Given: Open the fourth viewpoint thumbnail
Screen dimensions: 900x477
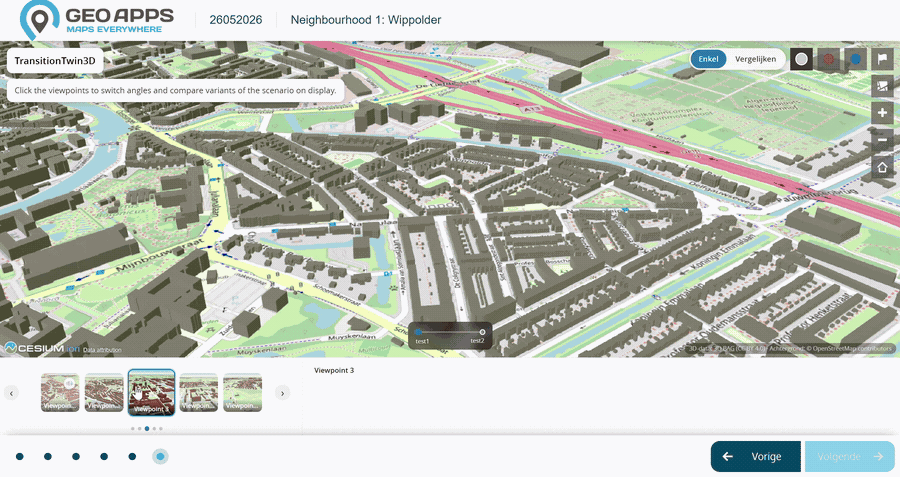Looking at the screenshot, I should [199, 393].
